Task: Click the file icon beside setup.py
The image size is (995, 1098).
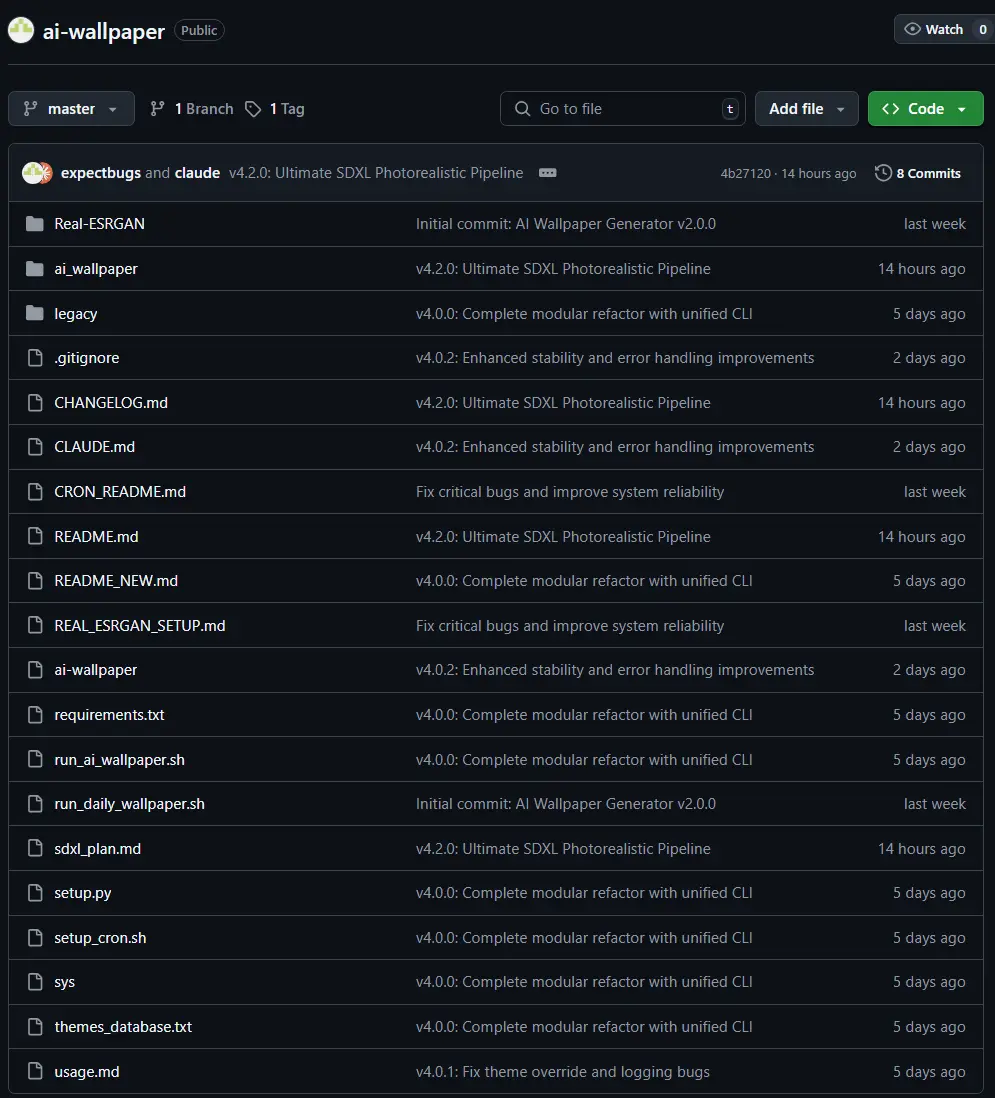Action: coord(35,893)
